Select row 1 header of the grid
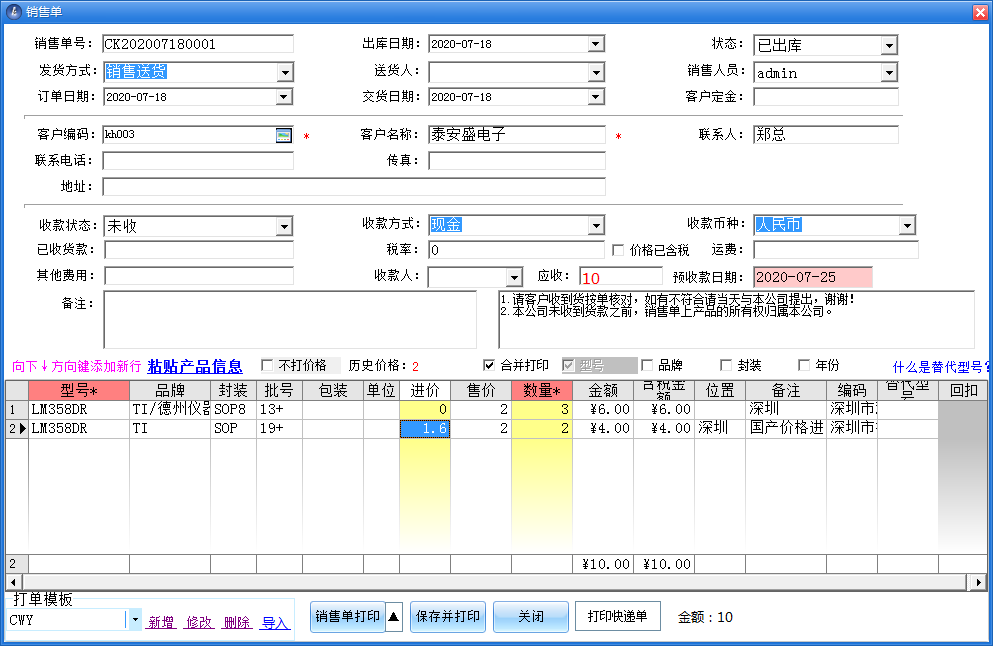The image size is (993, 646). 16,410
